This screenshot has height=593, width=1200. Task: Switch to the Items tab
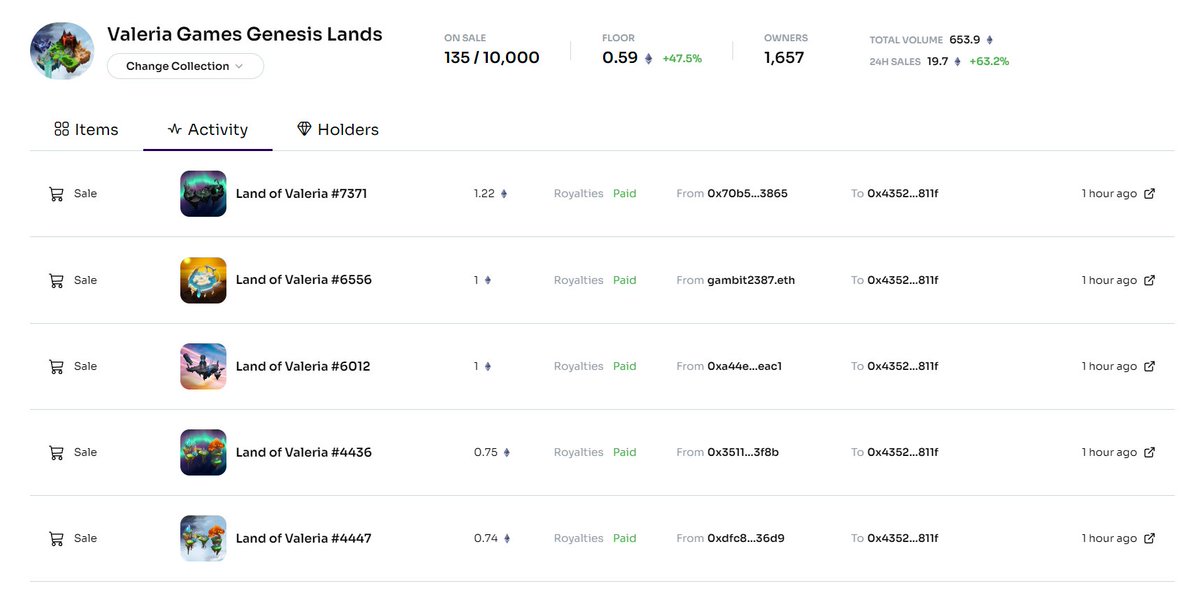click(86, 129)
